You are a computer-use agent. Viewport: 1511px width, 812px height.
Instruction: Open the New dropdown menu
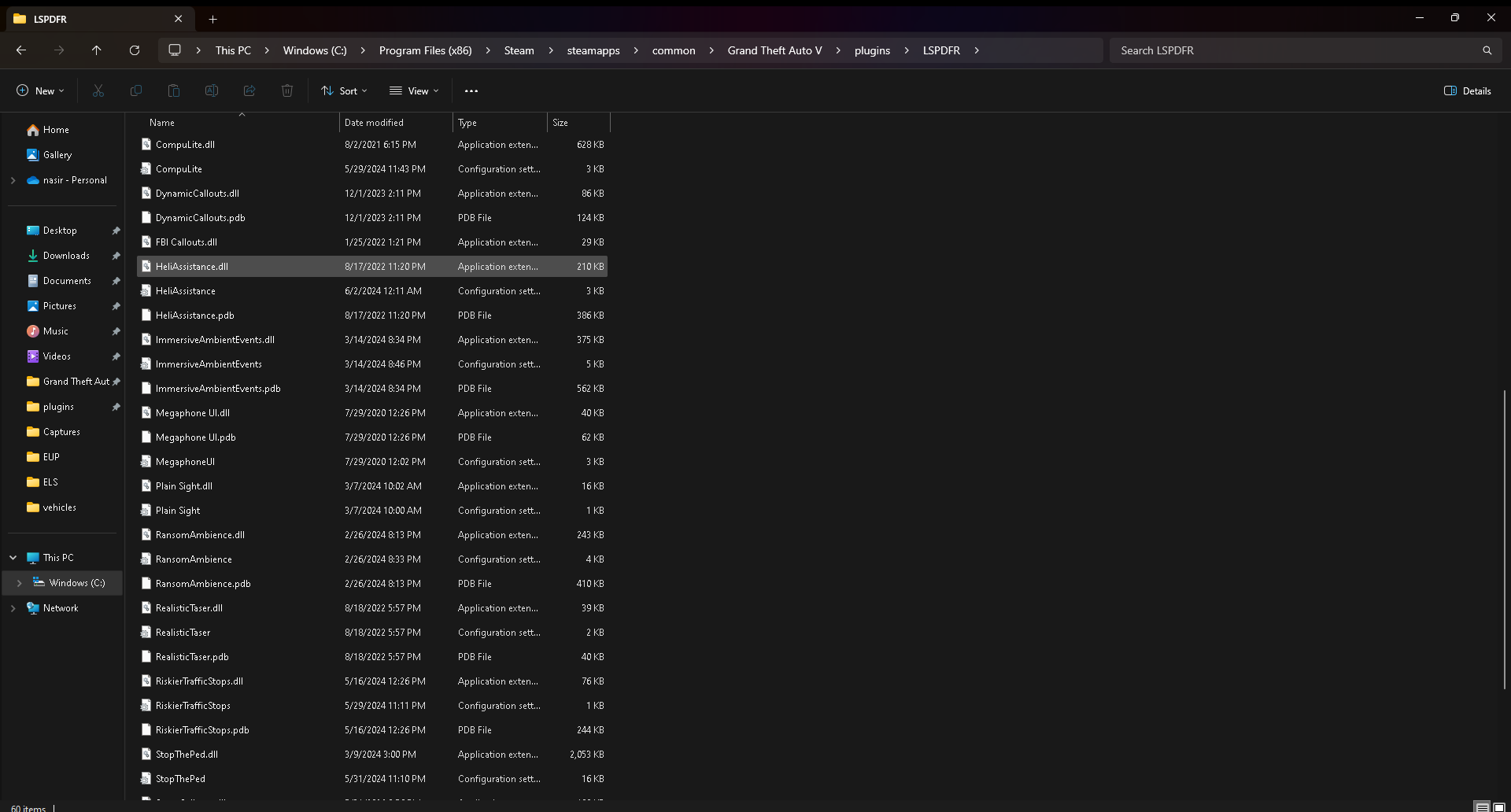[x=40, y=91]
